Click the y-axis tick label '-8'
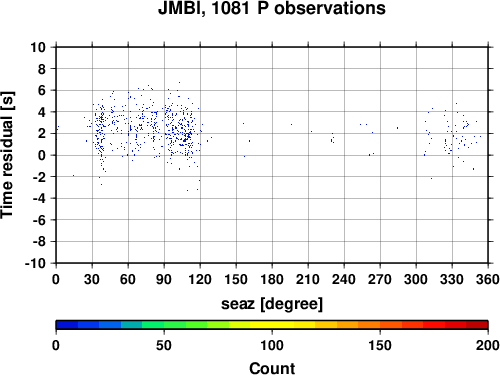 [x=39, y=241]
